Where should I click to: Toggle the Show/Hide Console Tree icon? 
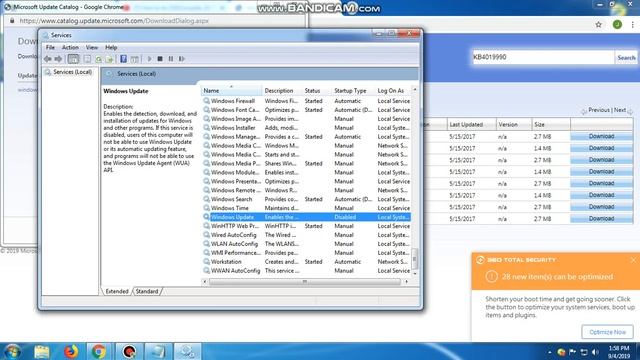pos(73,59)
